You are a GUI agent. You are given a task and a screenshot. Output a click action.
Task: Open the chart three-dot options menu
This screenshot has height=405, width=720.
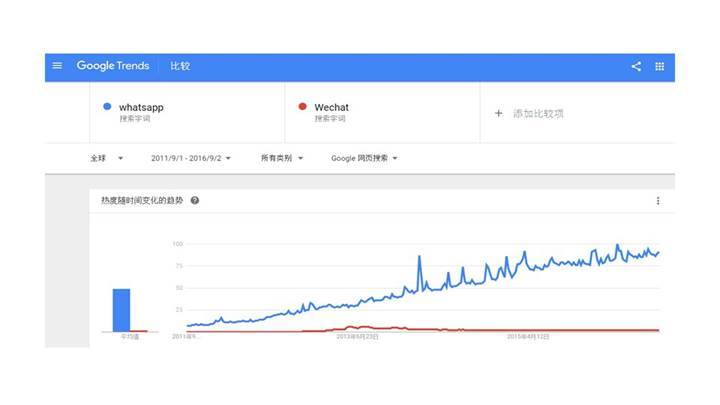pyautogui.click(x=658, y=201)
